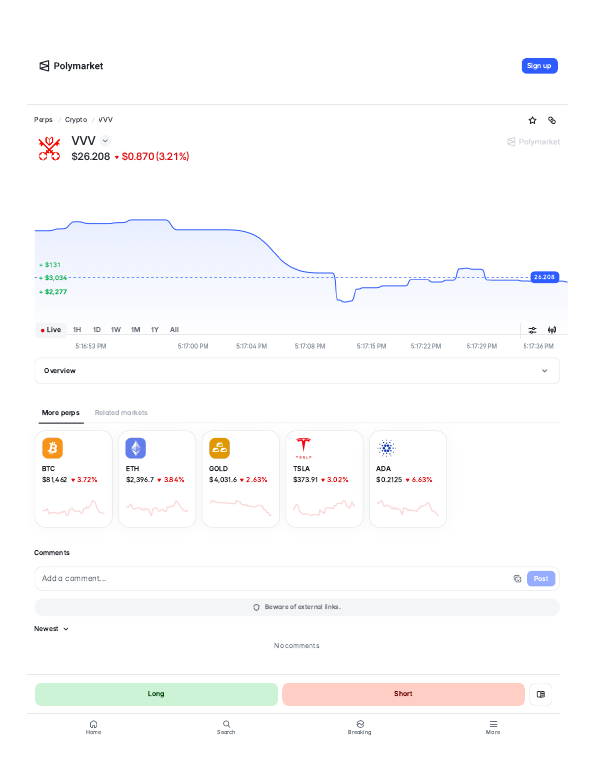The image size is (595, 770).
Task: Select the 1H chart range
Action: pyautogui.click(x=77, y=330)
